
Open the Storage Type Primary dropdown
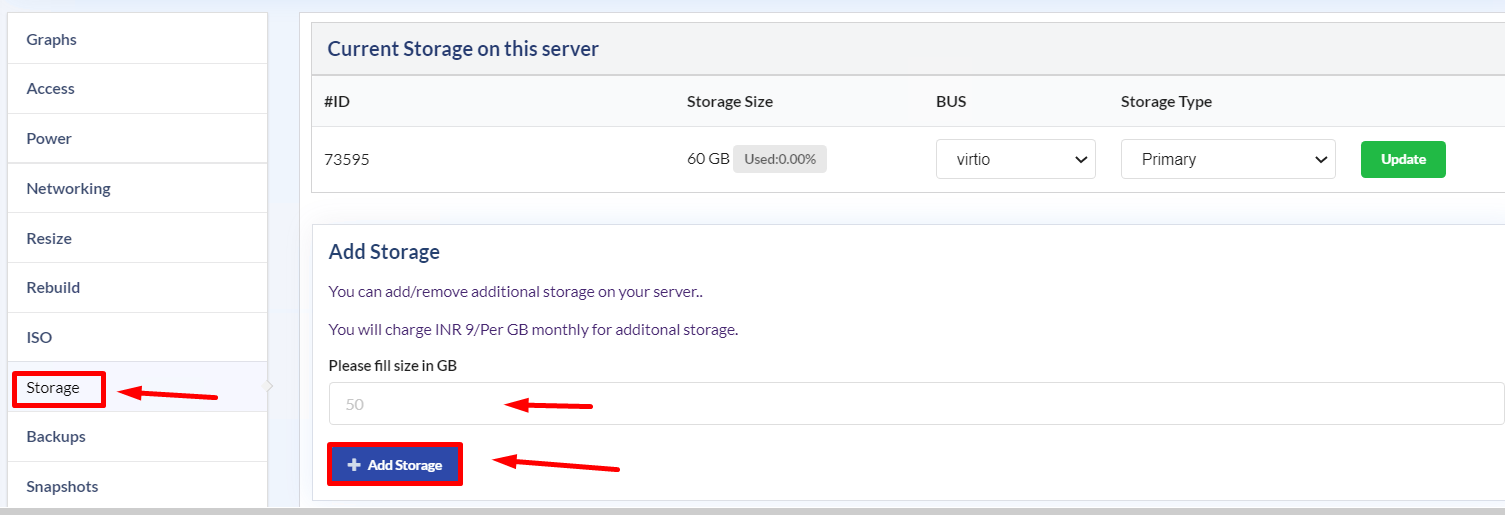pyautogui.click(x=1228, y=160)
